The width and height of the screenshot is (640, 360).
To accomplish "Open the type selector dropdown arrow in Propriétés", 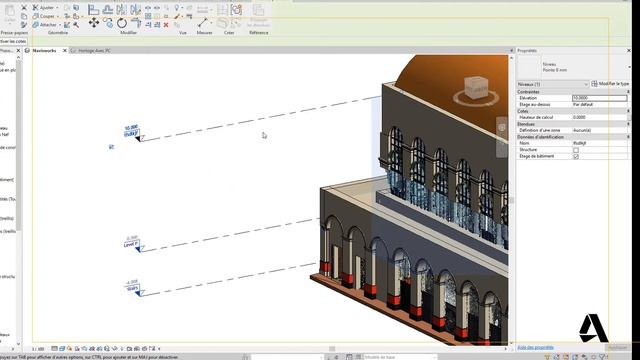I will pyautogui.click(x=629, y=67).
